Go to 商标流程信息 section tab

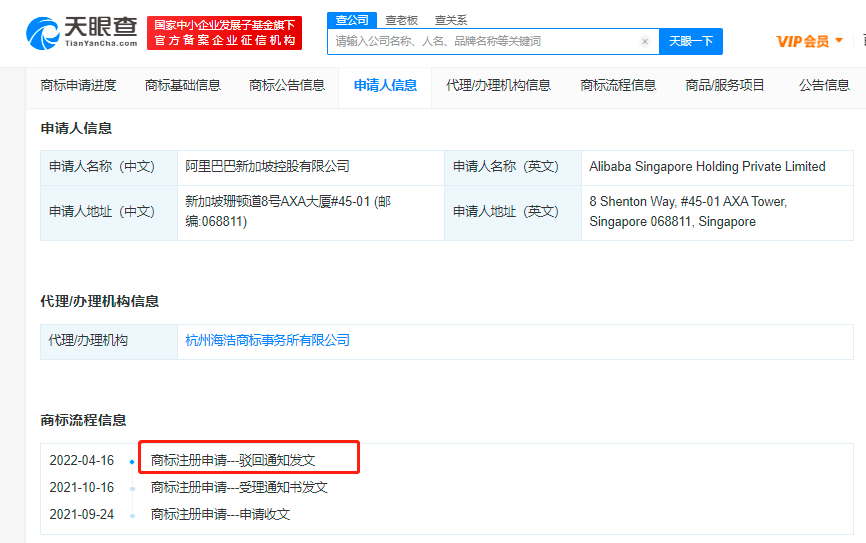(x=618, y=85)
